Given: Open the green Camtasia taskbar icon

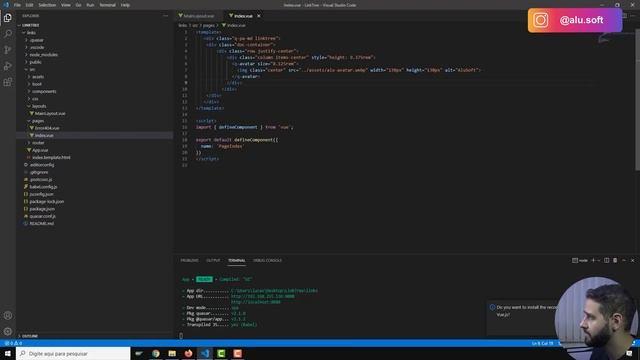Looking at the screenshot, I should [221, 353].
